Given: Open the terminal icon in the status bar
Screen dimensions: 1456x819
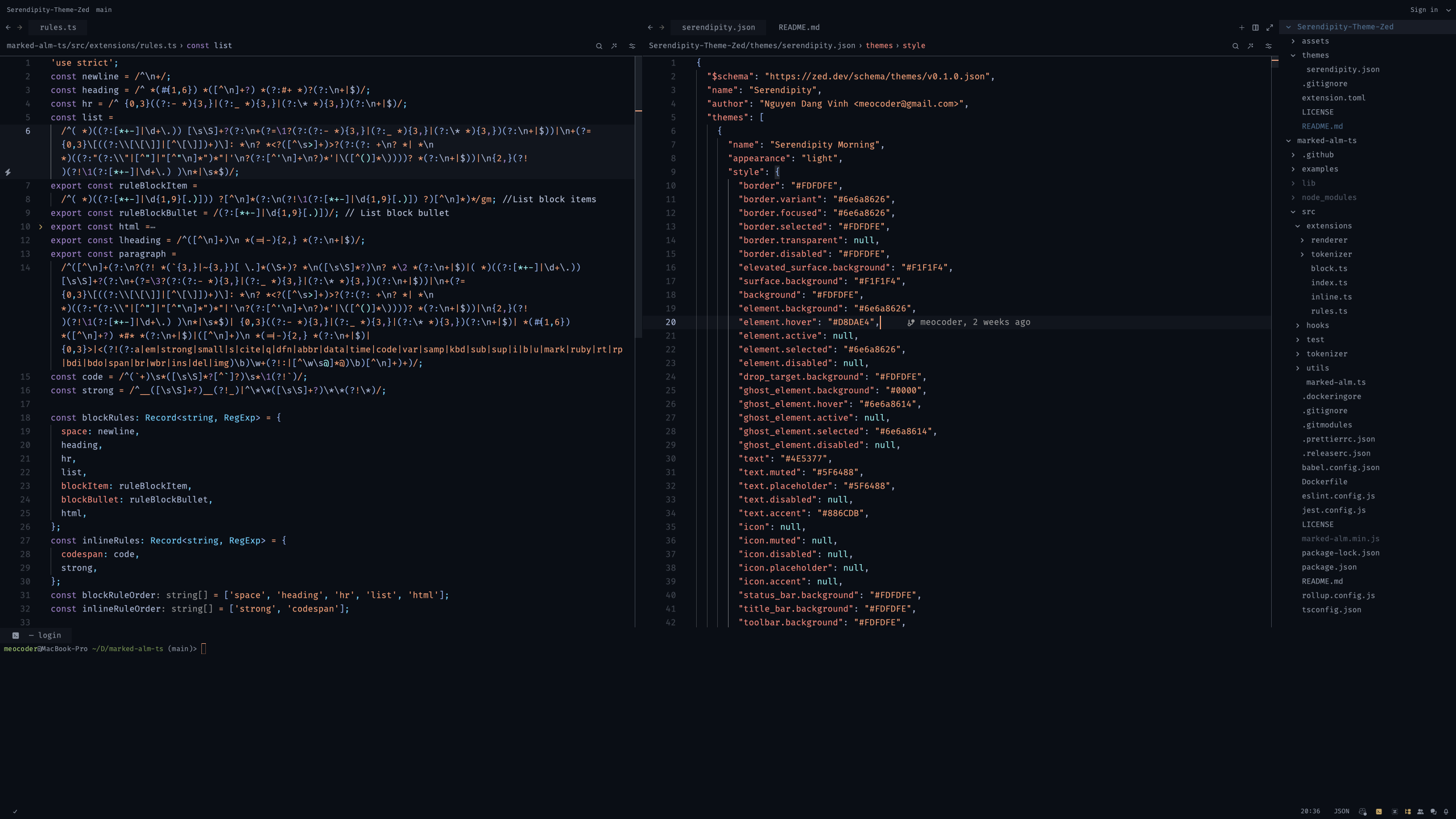Looking at the screenshot, I should click(1379, 810).
